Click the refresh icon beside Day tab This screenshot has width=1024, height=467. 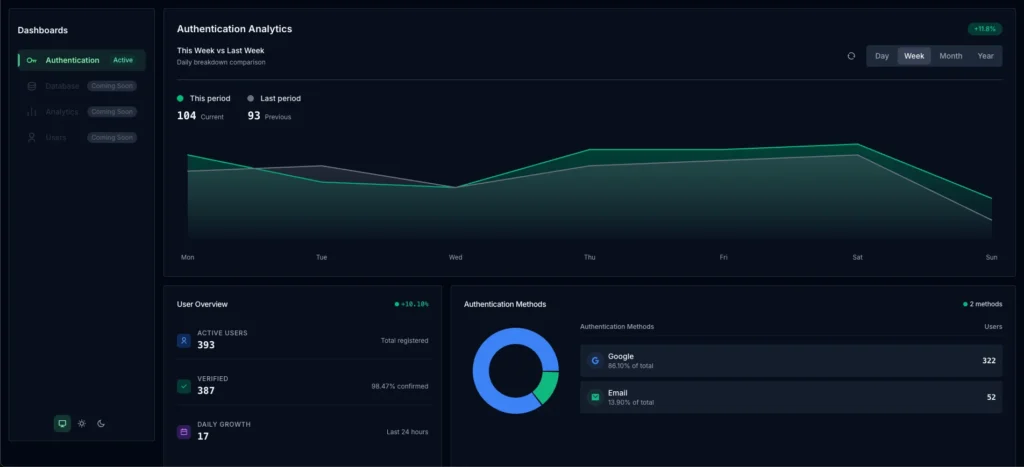tap(851, 56)
